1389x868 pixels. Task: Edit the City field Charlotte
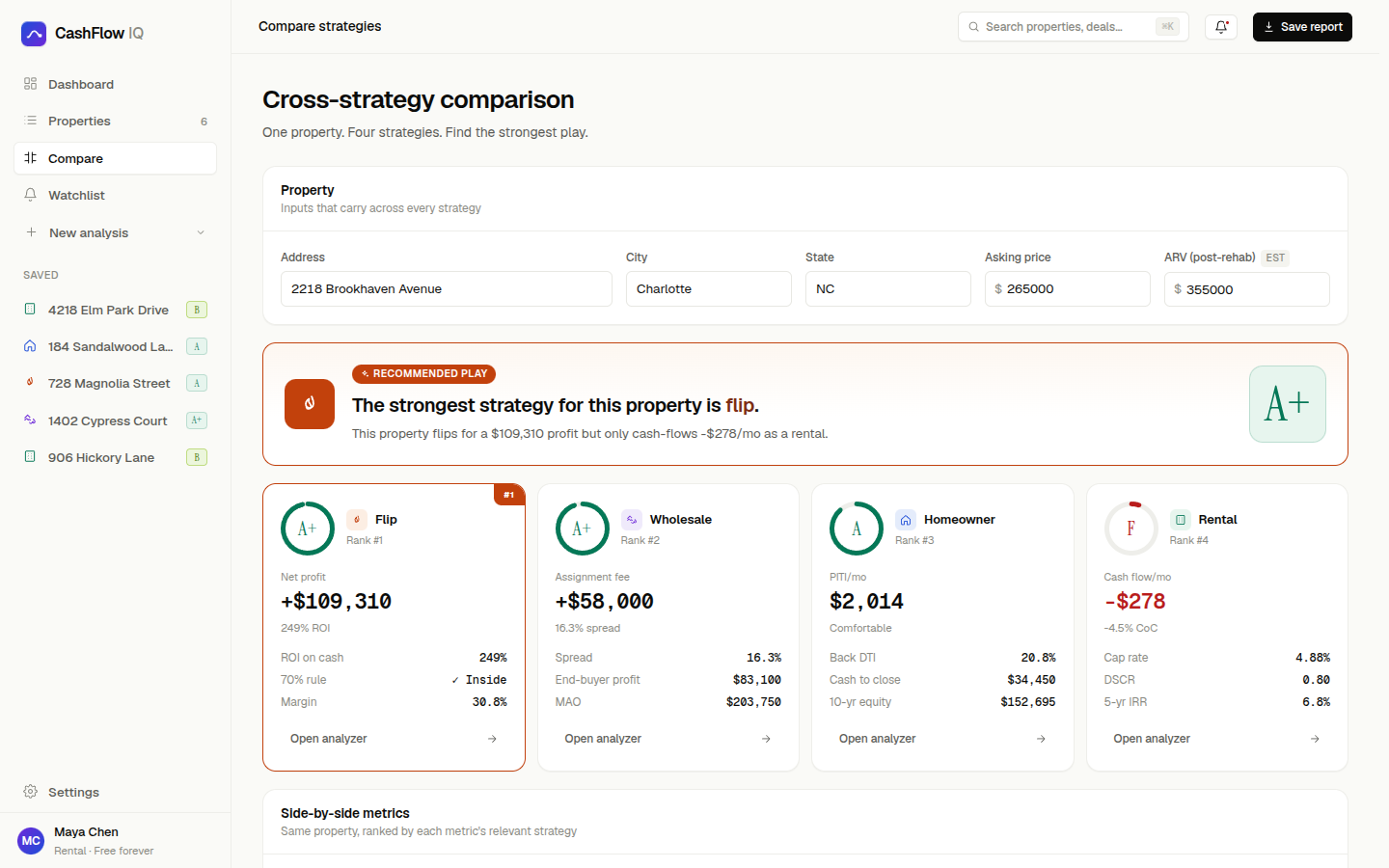coord(709,289)
